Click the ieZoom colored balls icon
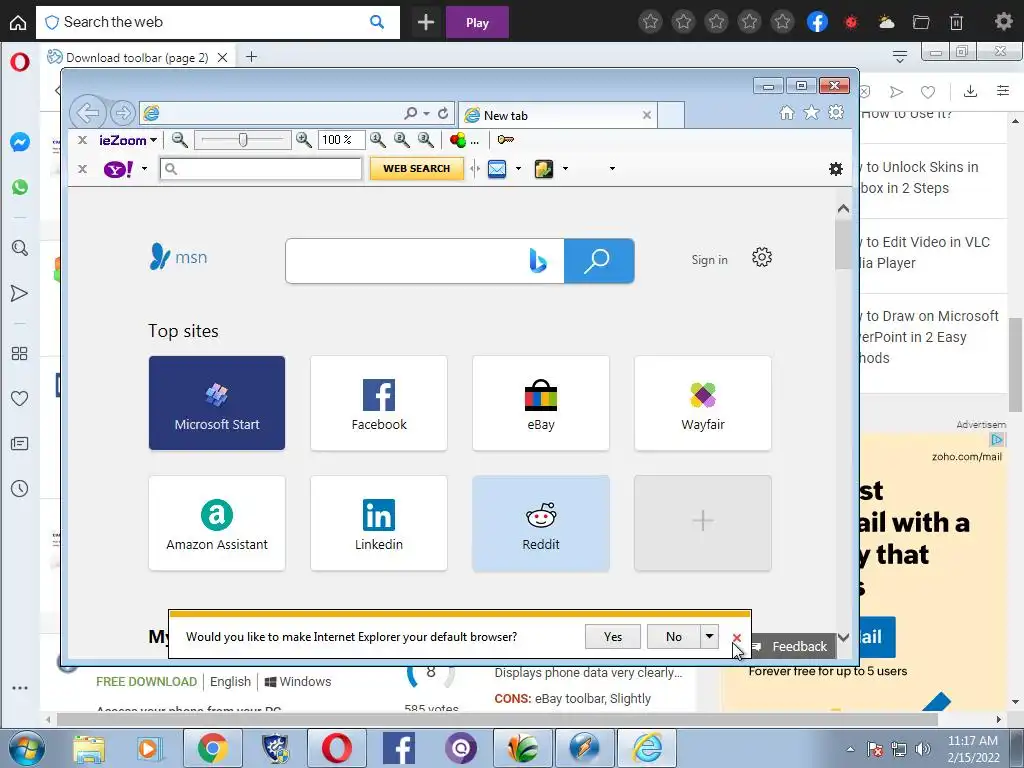This screenshot has height=768, width=1024. [458, 140]
